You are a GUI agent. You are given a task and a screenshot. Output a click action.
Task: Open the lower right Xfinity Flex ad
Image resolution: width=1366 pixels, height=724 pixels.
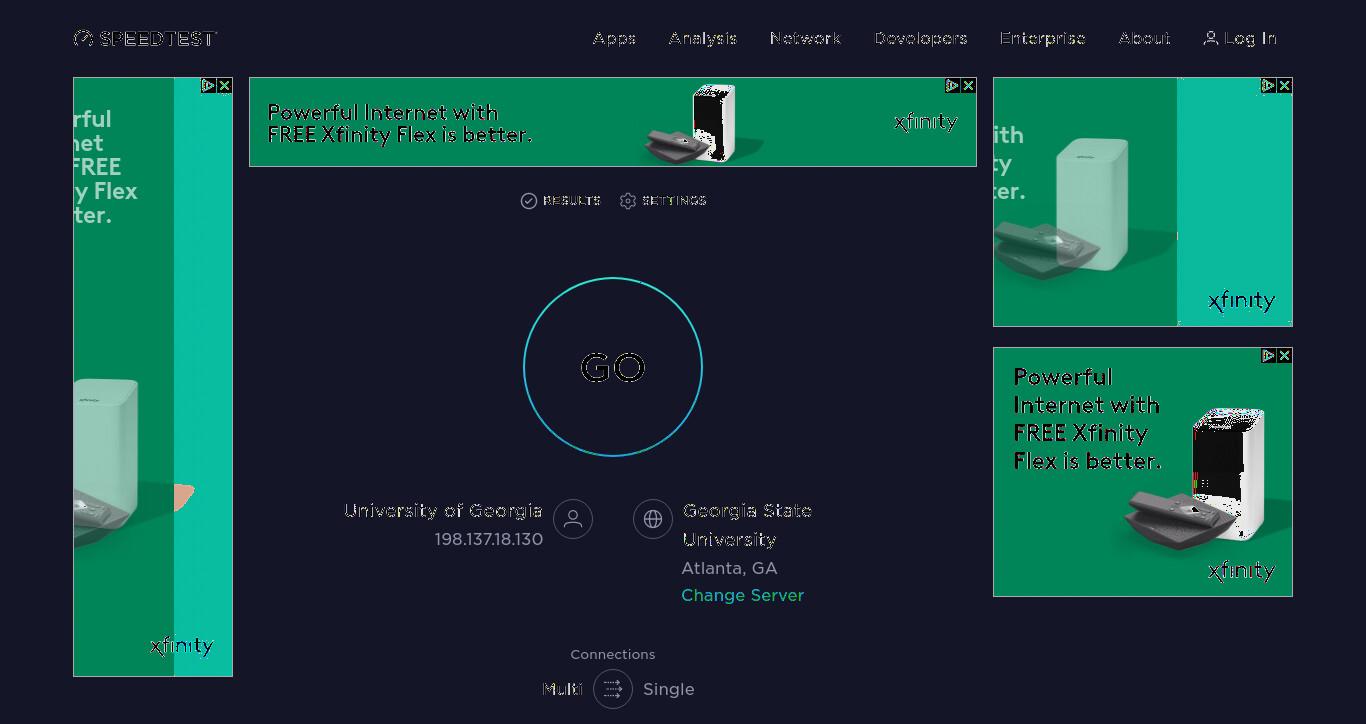click(1143, 472)
